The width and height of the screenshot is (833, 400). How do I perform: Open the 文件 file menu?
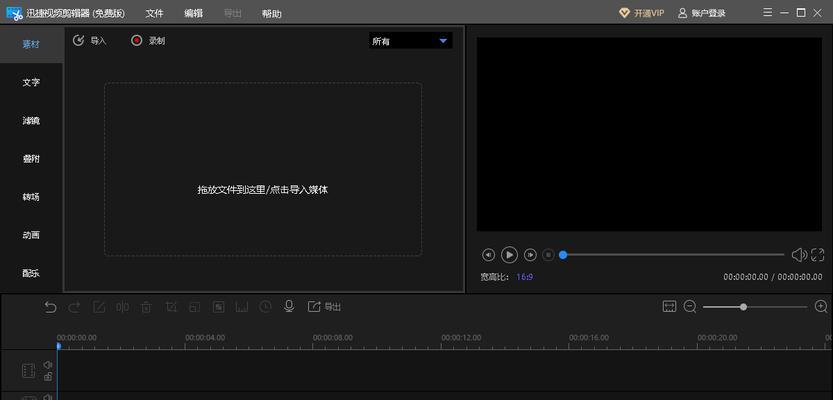click(155, 13)
